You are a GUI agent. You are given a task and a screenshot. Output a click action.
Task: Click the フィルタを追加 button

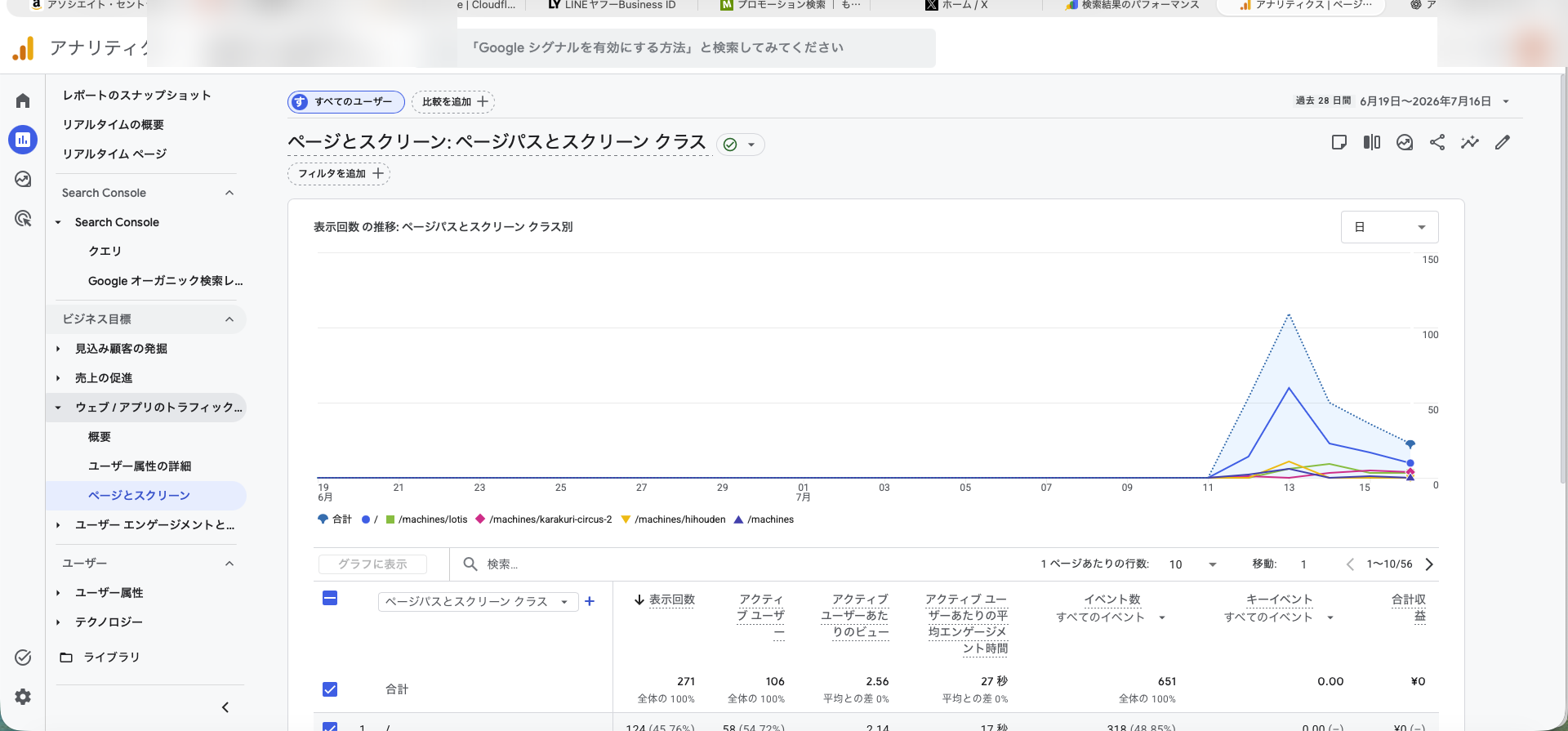[x=339, y=173]
